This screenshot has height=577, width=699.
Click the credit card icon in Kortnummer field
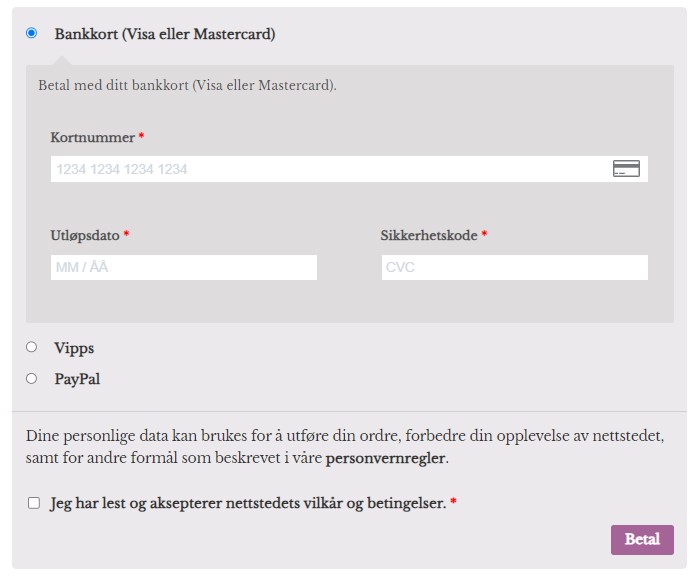tap(626, 169)
